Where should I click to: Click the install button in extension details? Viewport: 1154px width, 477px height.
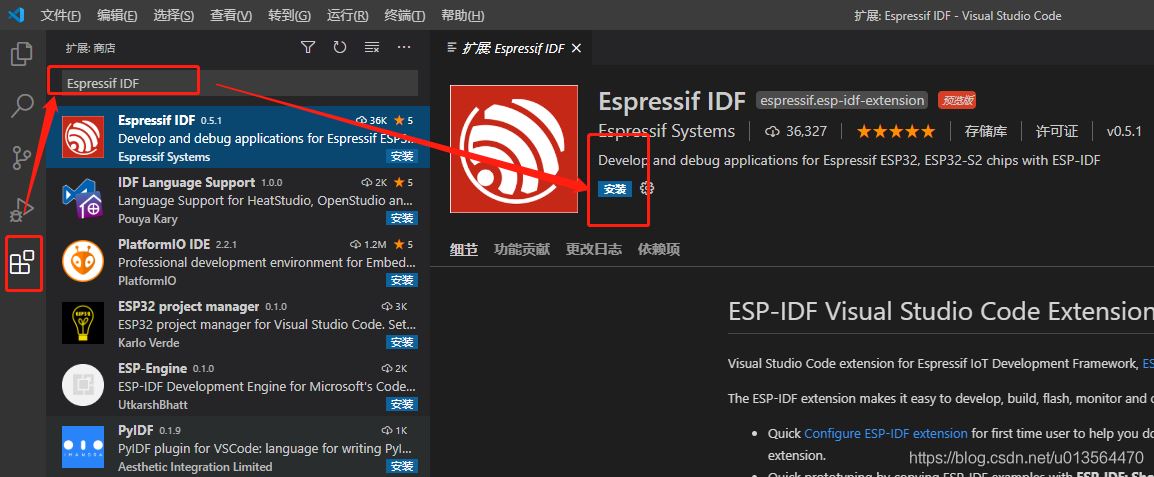click(x=615, y=189)
